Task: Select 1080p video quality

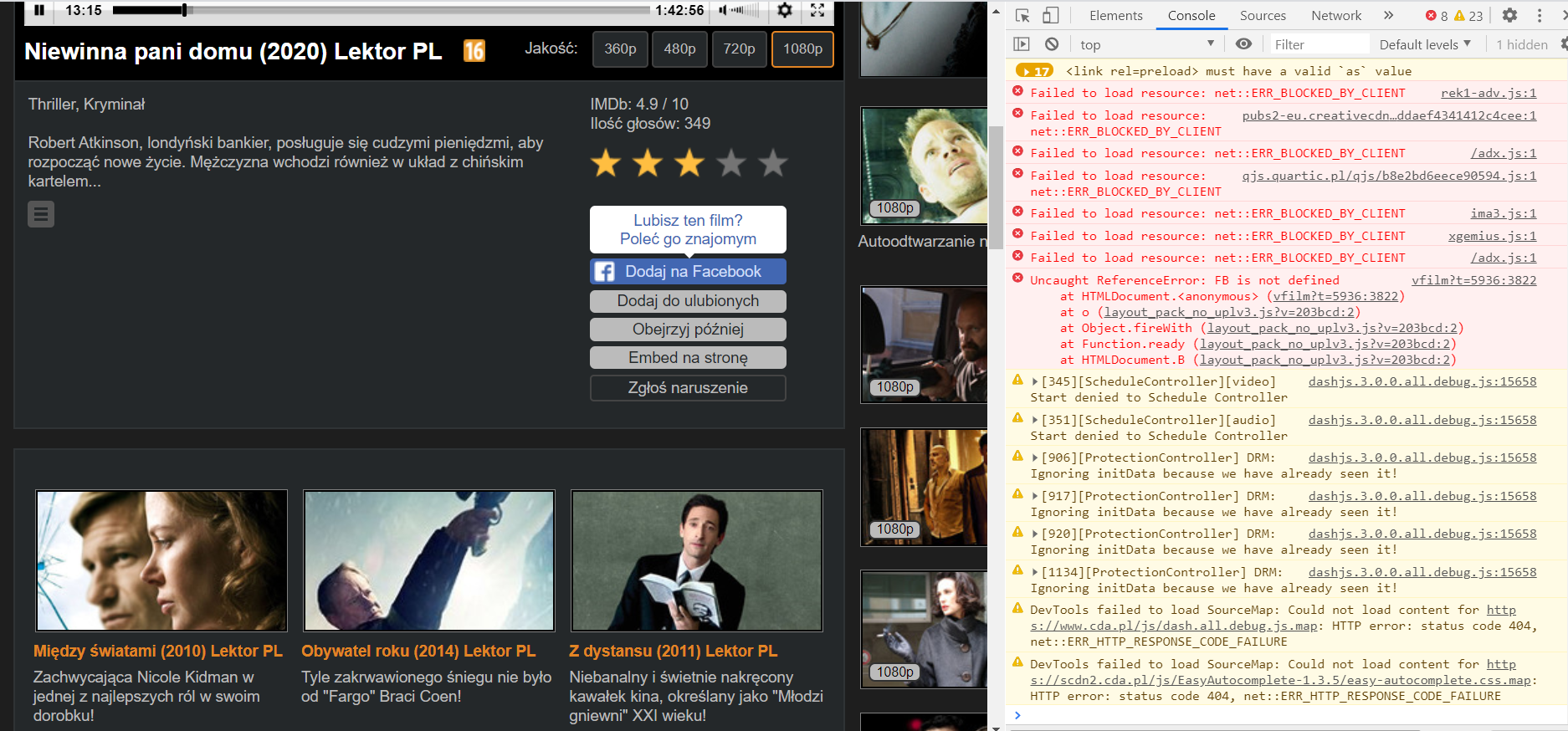Action: [802, 49]
